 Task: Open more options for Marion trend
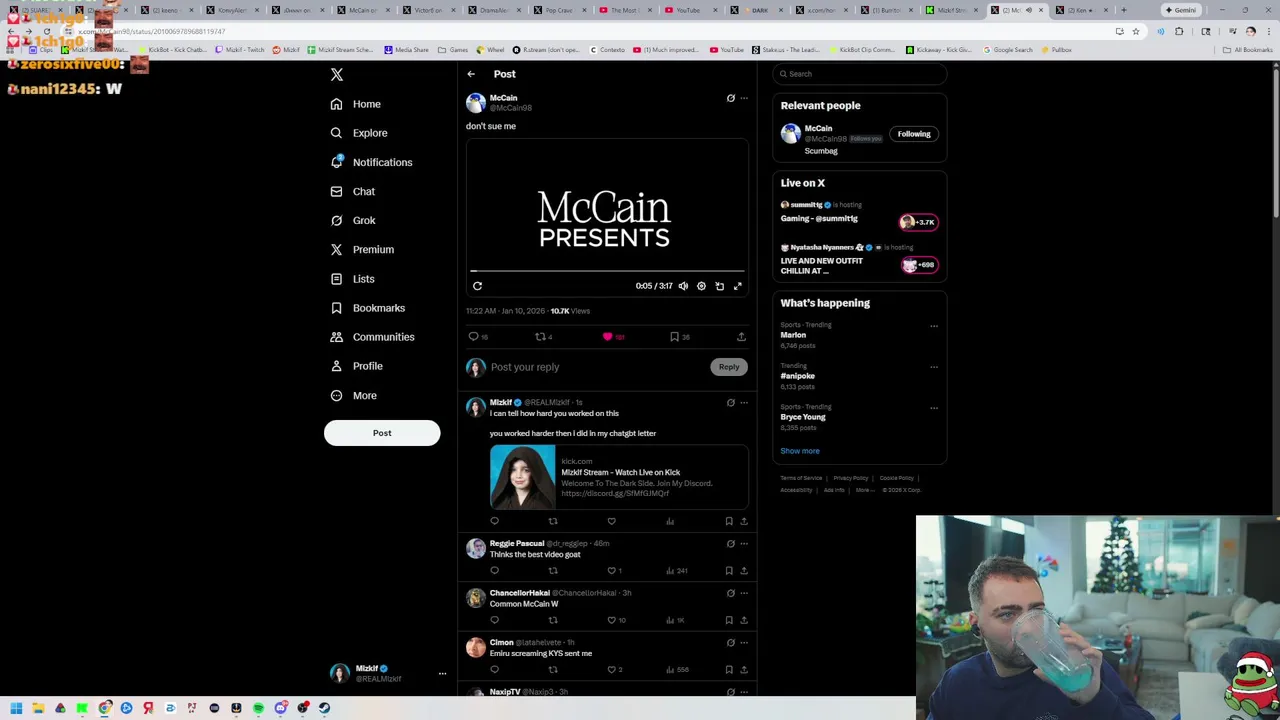tap(934, 326)
